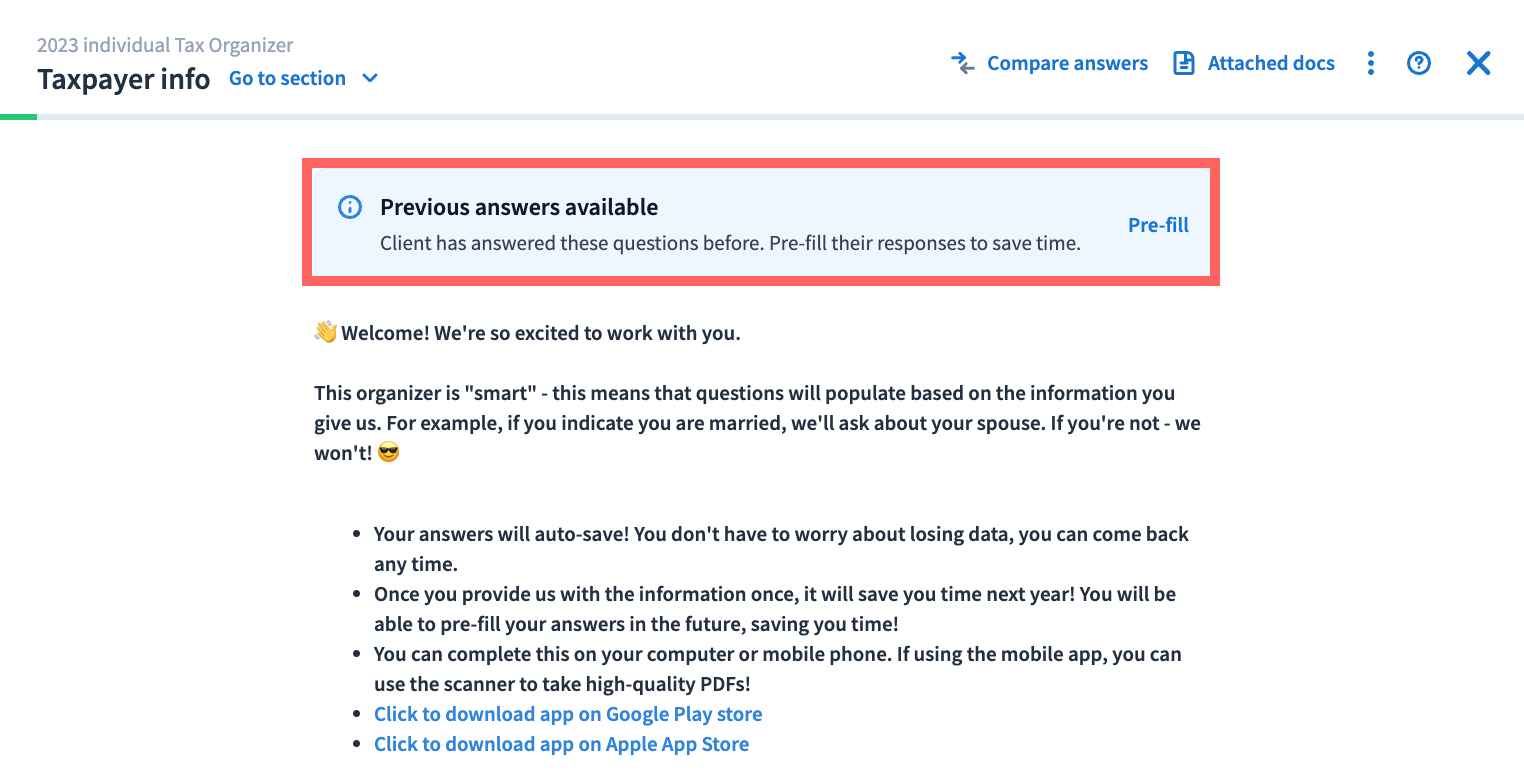
Task: Select the Compare answers text label
Action: [x=1067, y=64]
